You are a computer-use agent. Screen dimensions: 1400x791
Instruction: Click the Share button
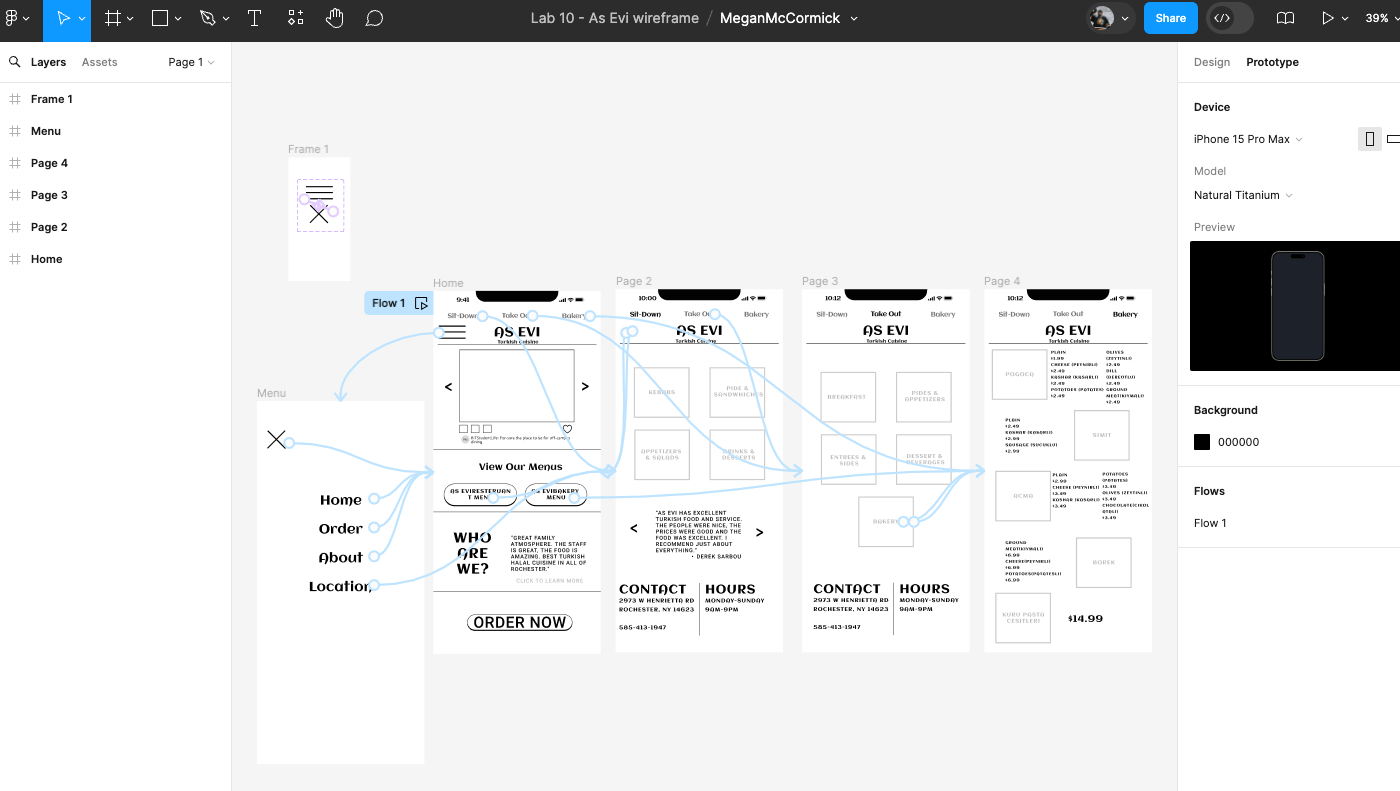(x=1170, y=18)
